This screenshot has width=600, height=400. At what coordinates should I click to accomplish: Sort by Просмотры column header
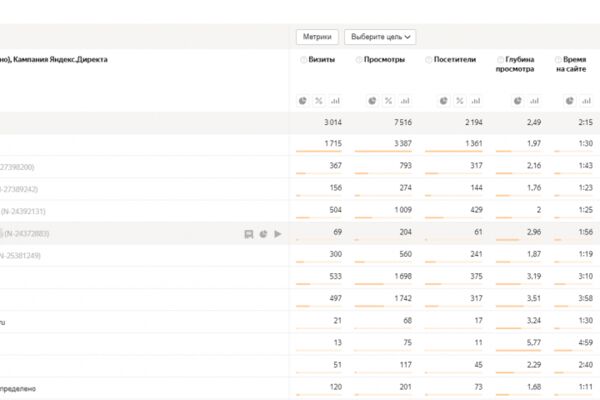point(384,59)
